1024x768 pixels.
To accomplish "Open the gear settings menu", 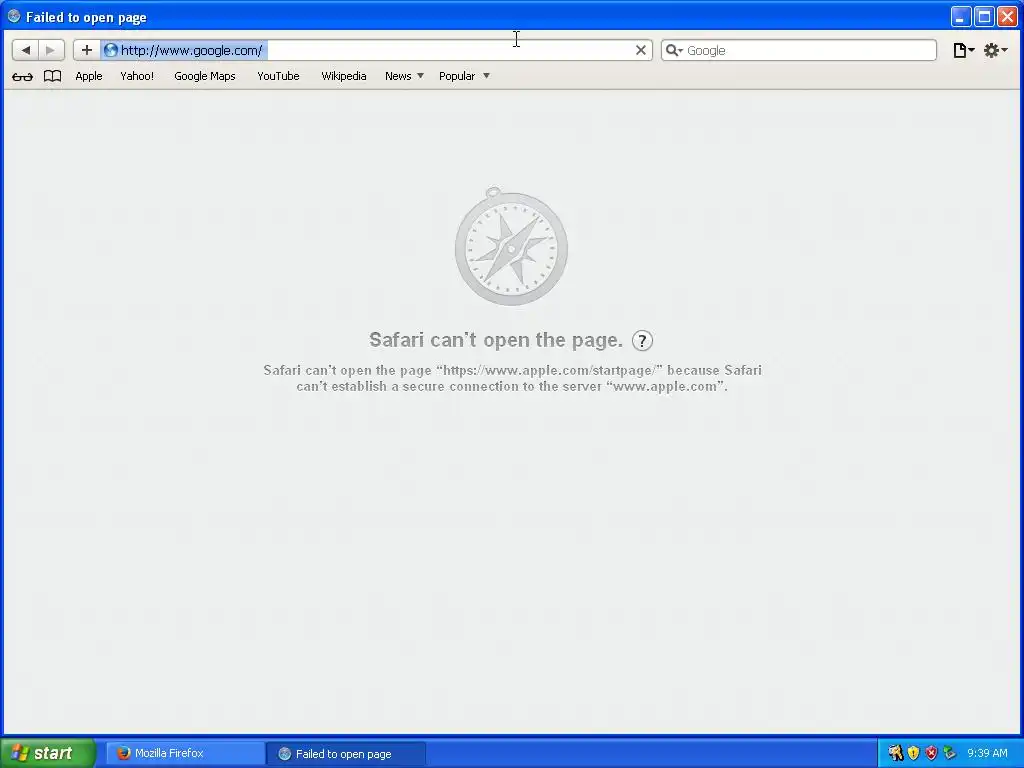I will click(995, 50).
